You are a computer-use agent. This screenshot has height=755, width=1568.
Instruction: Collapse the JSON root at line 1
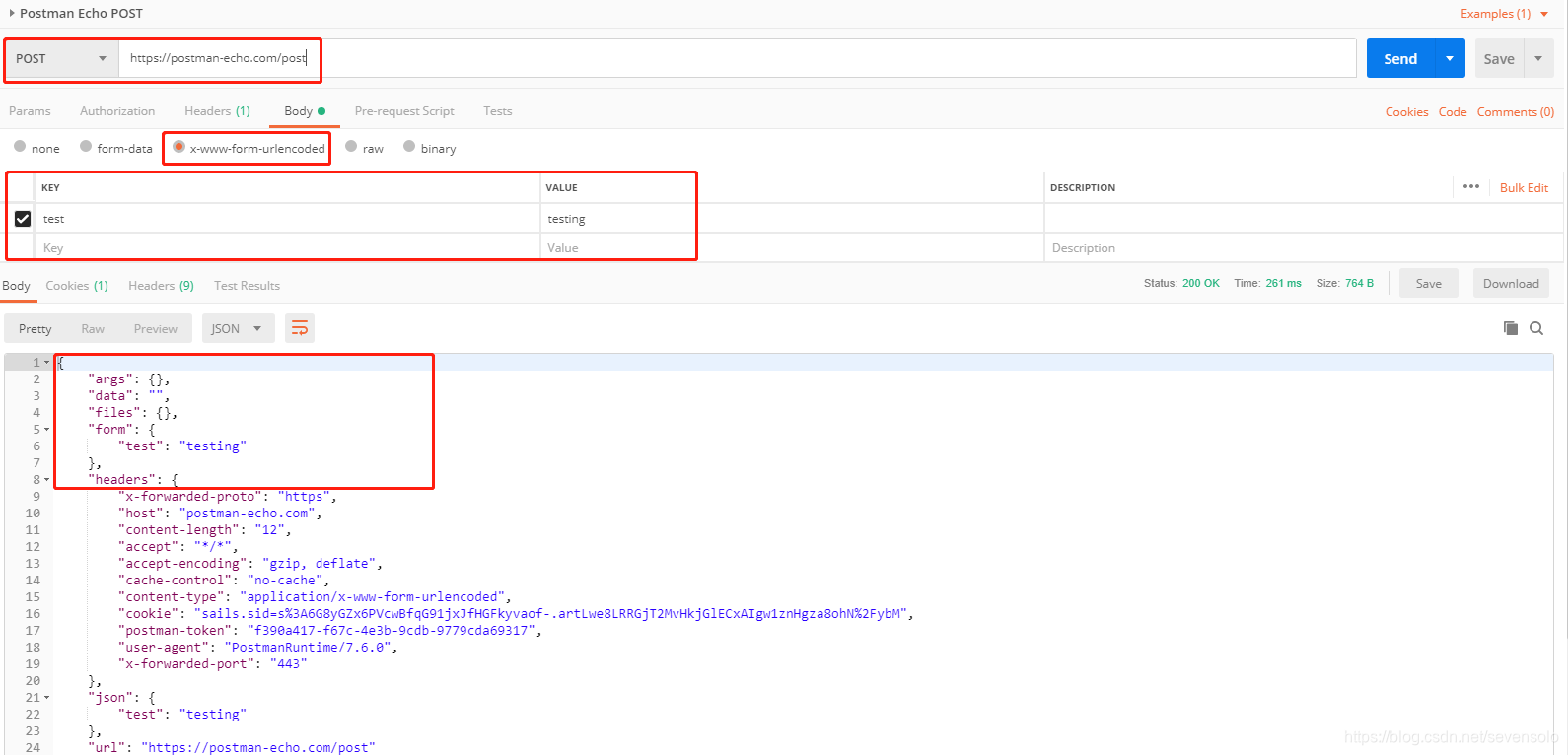[46, 363]
